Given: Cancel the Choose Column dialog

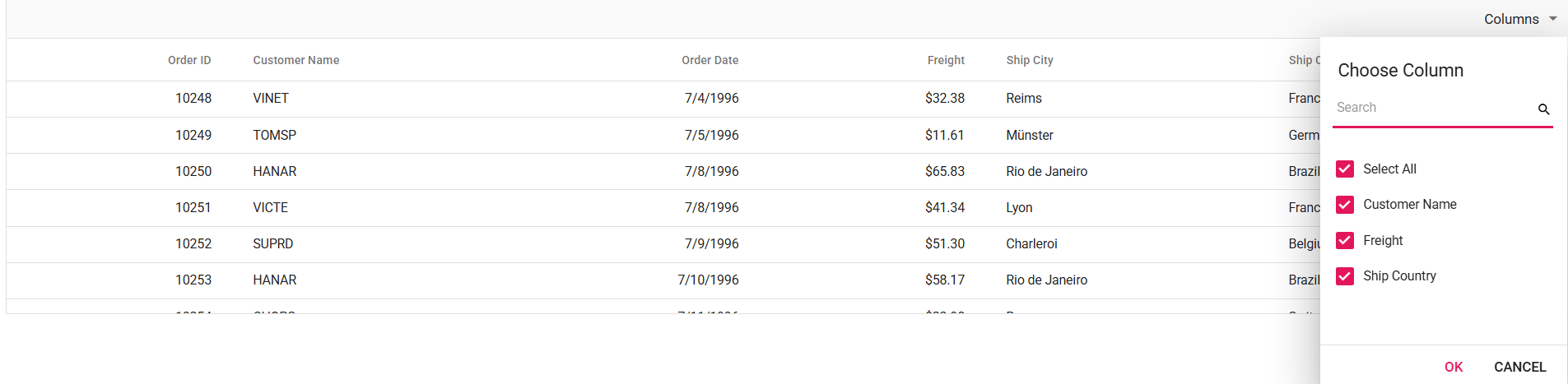Looking at the screenshot, I should click(x=1519, y=367).
